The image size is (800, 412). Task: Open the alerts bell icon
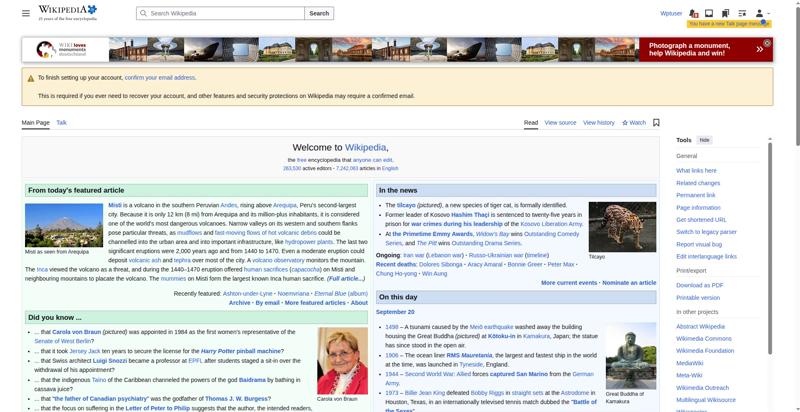pos(693,13)
